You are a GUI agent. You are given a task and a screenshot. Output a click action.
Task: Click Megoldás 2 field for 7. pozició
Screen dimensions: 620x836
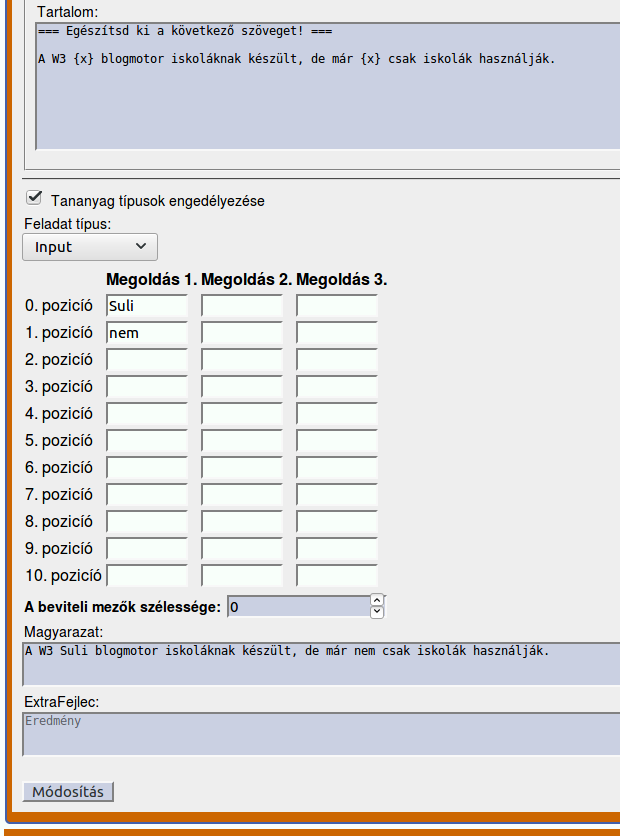click(x=242, y=495)
